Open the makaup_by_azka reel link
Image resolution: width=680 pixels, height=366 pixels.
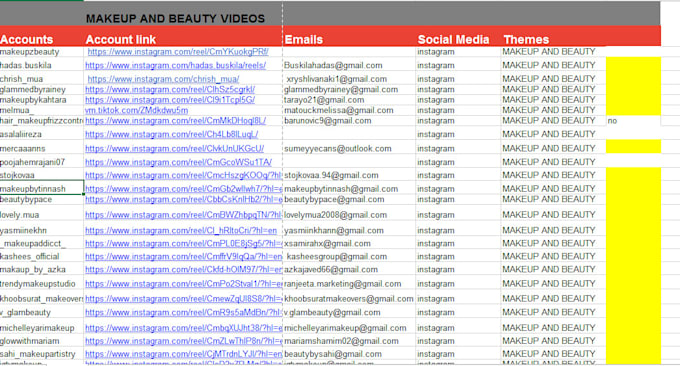183,270
